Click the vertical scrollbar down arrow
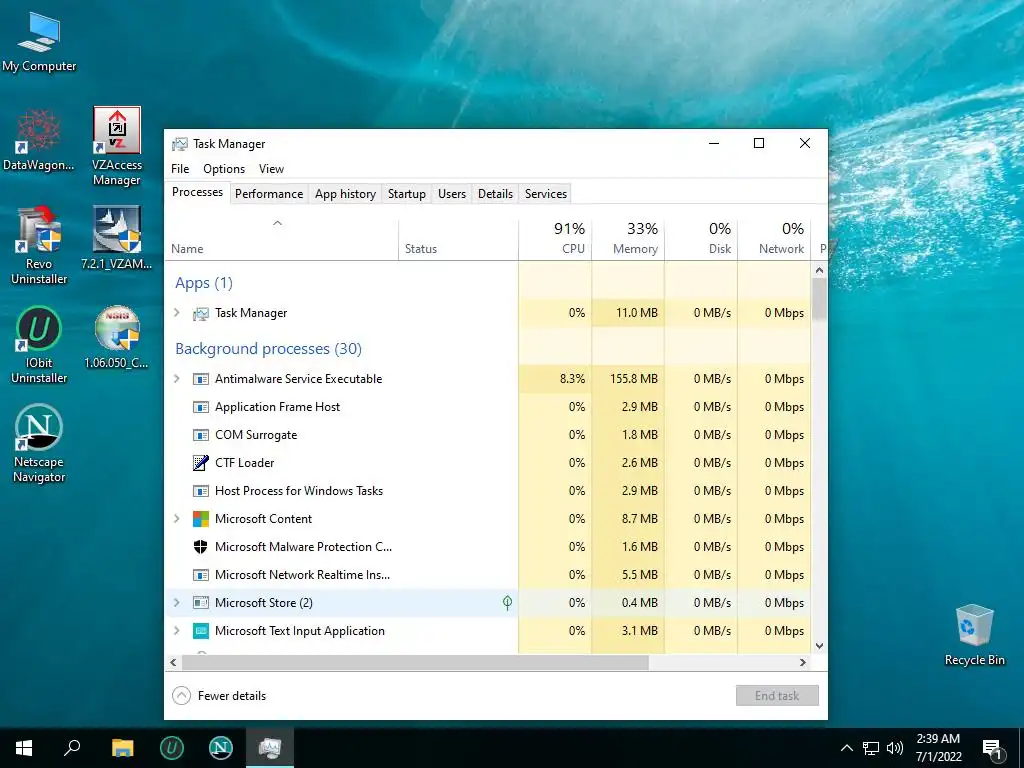1024x768 pixels. tap(820, 646)
